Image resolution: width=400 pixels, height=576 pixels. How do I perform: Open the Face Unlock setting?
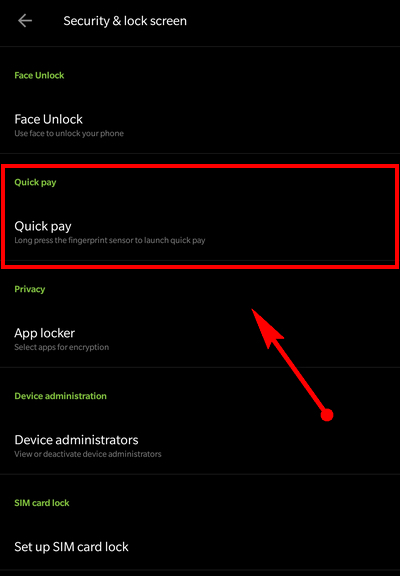[x=200, y=126]
